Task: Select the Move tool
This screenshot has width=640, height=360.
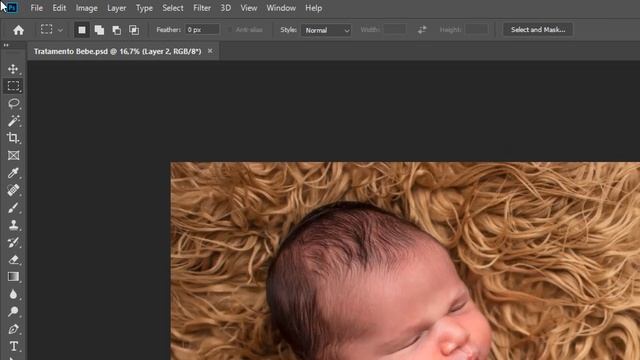Action: pos(13,69)
